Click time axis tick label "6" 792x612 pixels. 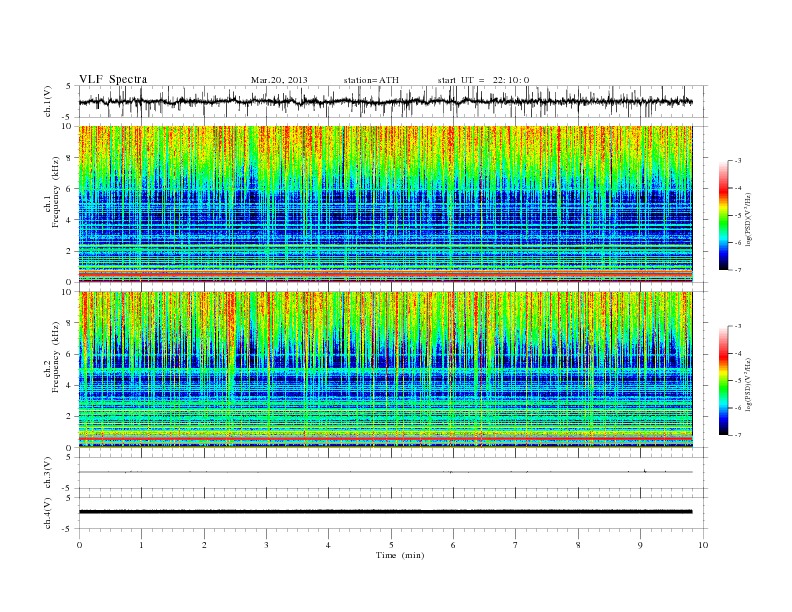[x=453, y=545]
